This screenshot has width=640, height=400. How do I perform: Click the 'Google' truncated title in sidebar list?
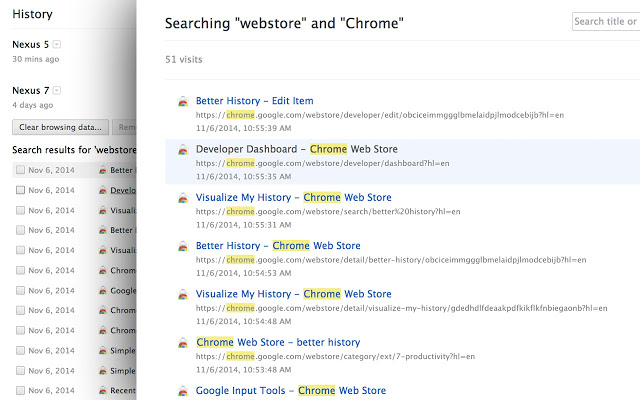point(123,291)
